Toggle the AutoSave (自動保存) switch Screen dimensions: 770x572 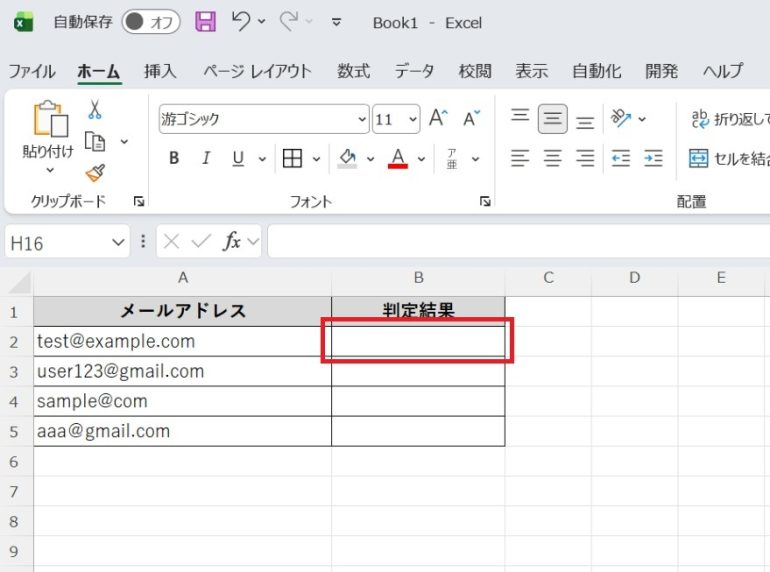(x=151, y=22)
